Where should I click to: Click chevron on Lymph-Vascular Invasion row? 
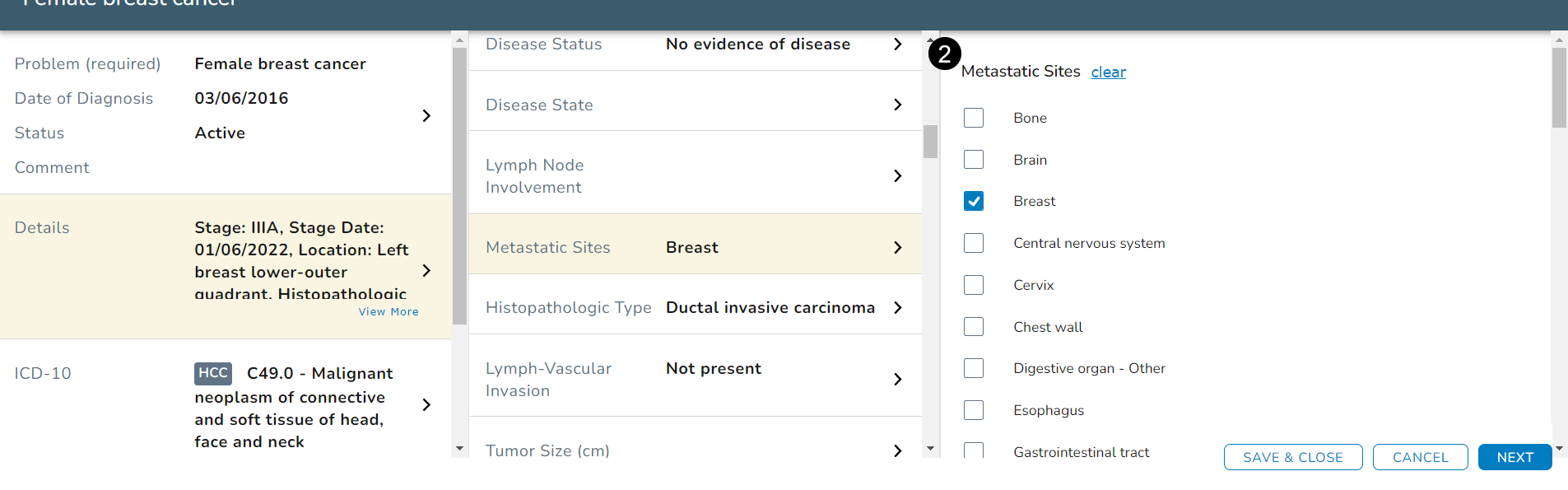pyautogui.click(x=897, y=379)
